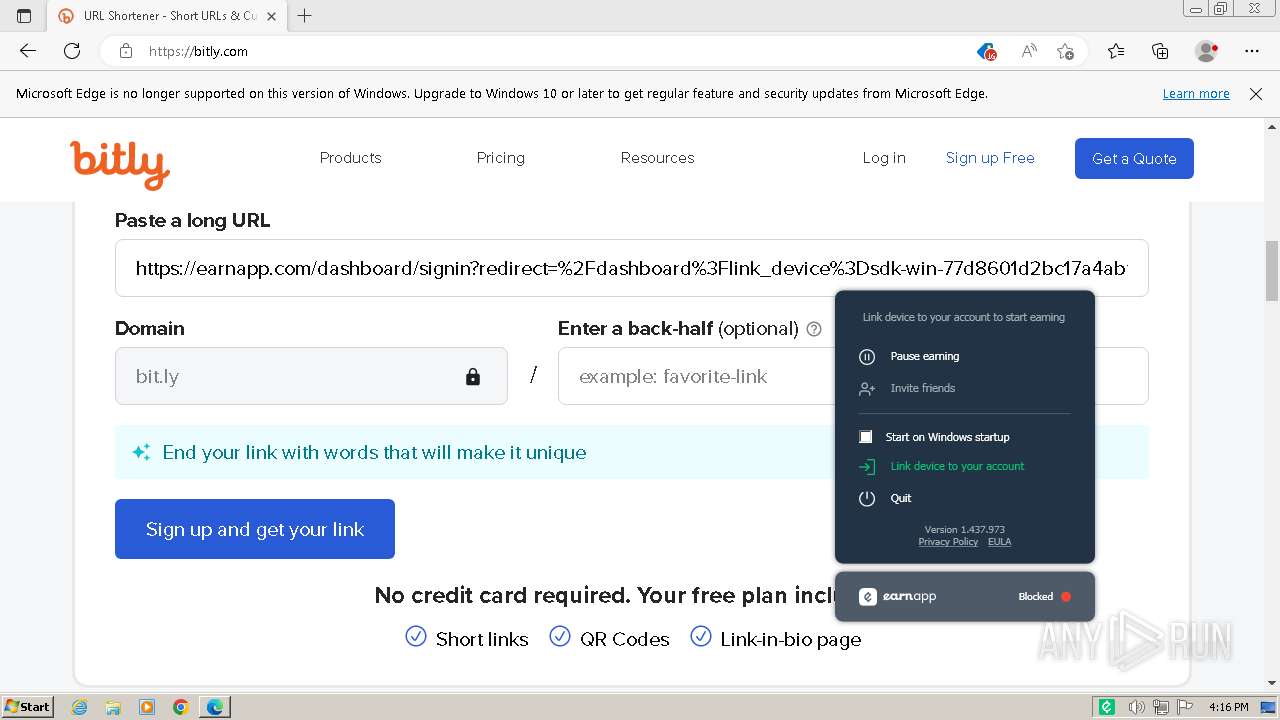Open the Resources menu

point(657,158)
